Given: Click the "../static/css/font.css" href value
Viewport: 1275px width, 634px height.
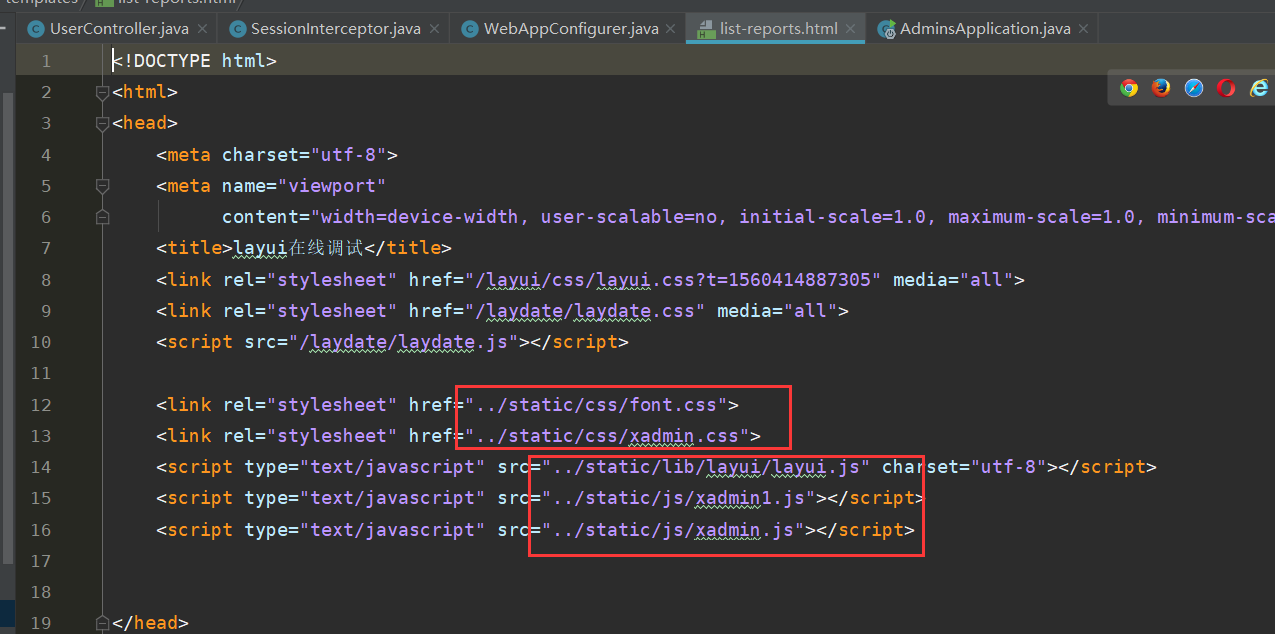Looking at the screenshot, I should [596, 405].
